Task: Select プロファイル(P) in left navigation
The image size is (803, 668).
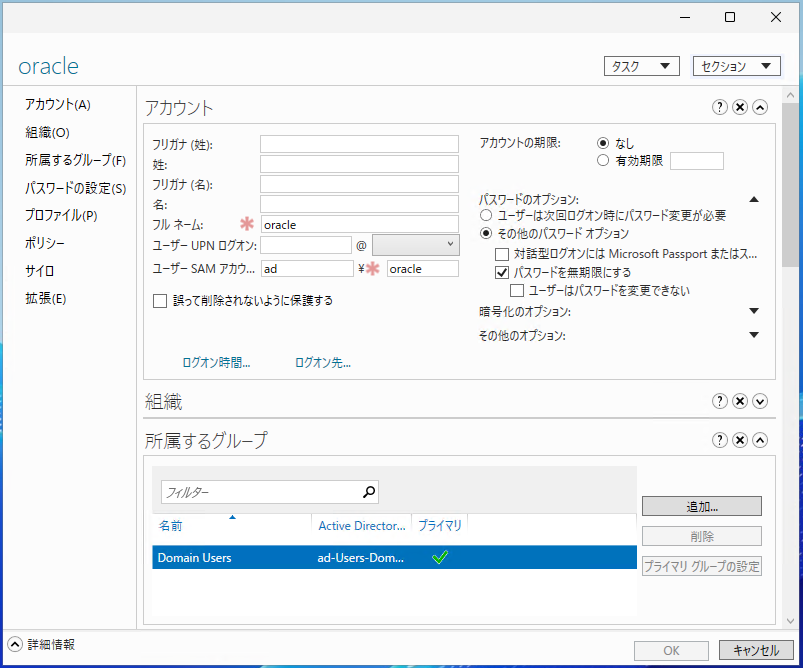Action: pos(61,215)
